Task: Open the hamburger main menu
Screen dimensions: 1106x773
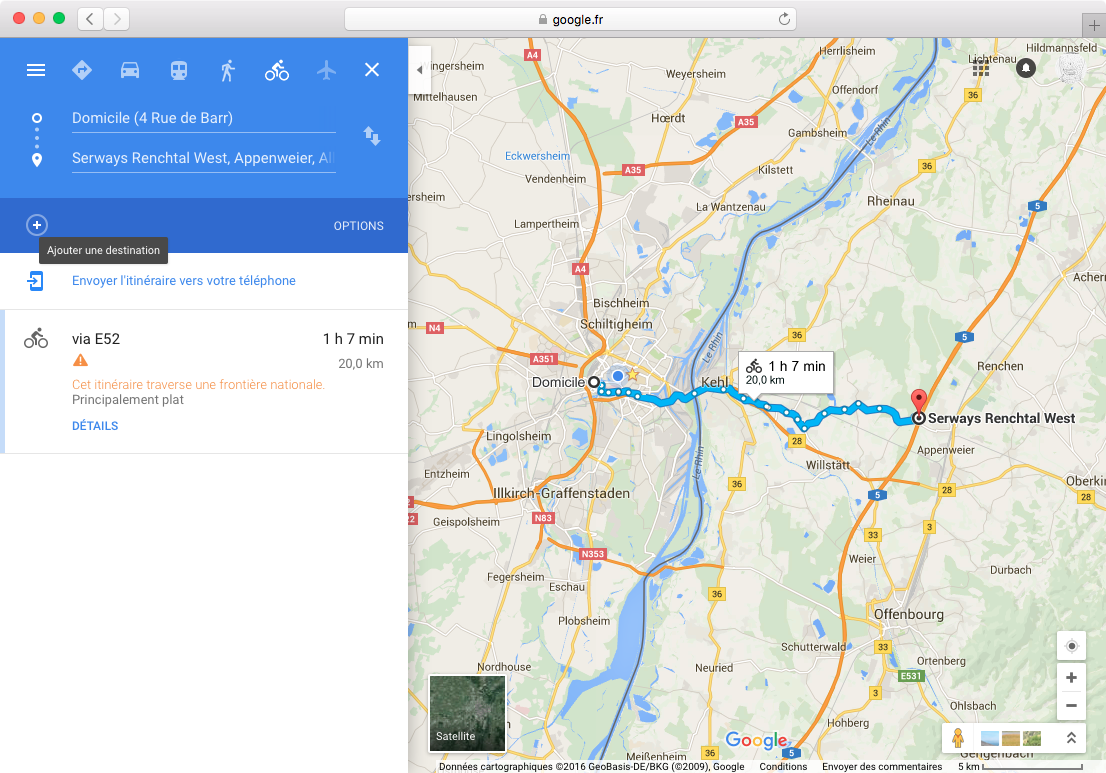Action: coord(36,70)
